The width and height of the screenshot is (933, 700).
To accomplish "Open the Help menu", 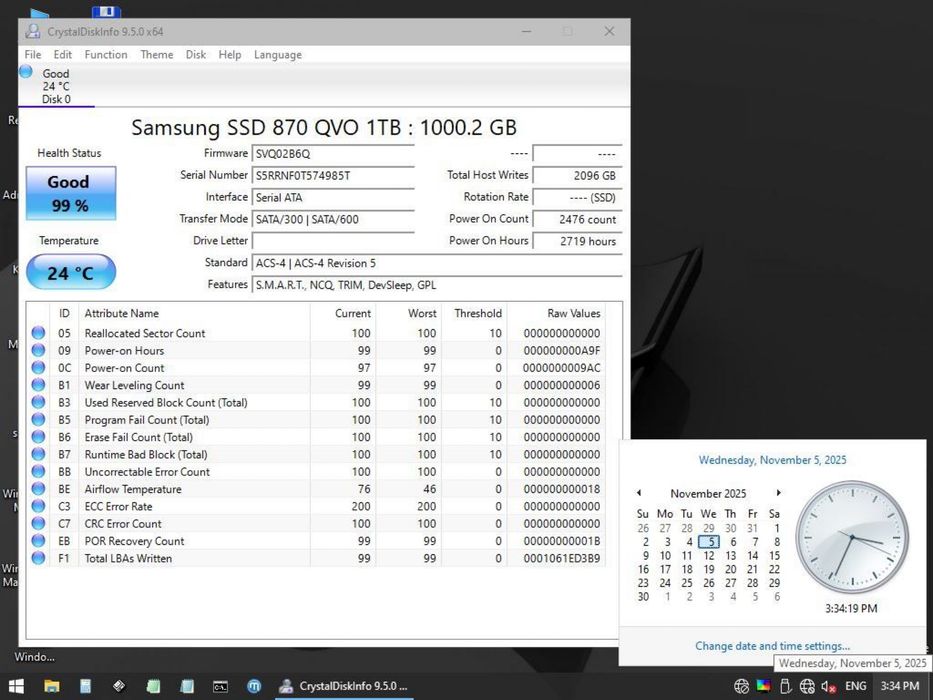I will (230, 54).
